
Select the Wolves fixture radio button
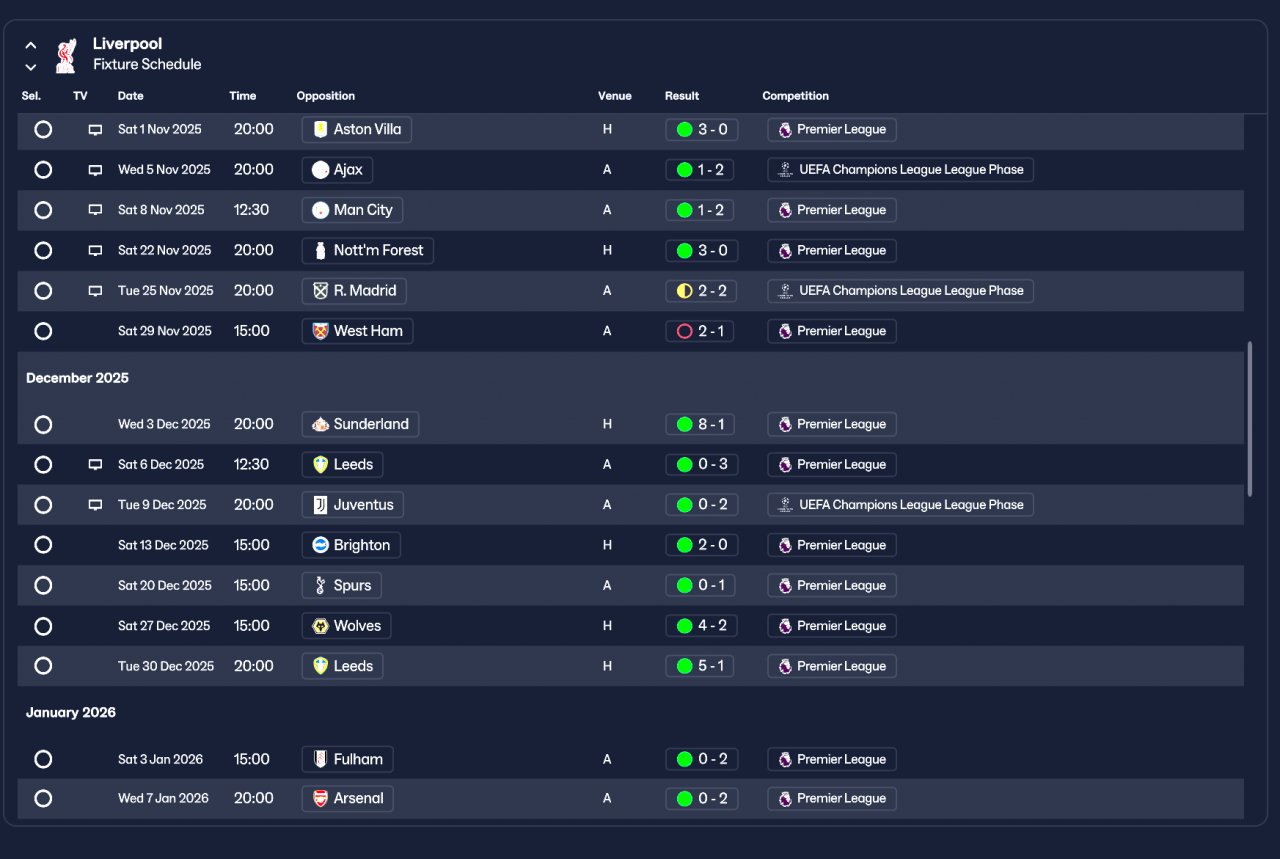point(43,626)
